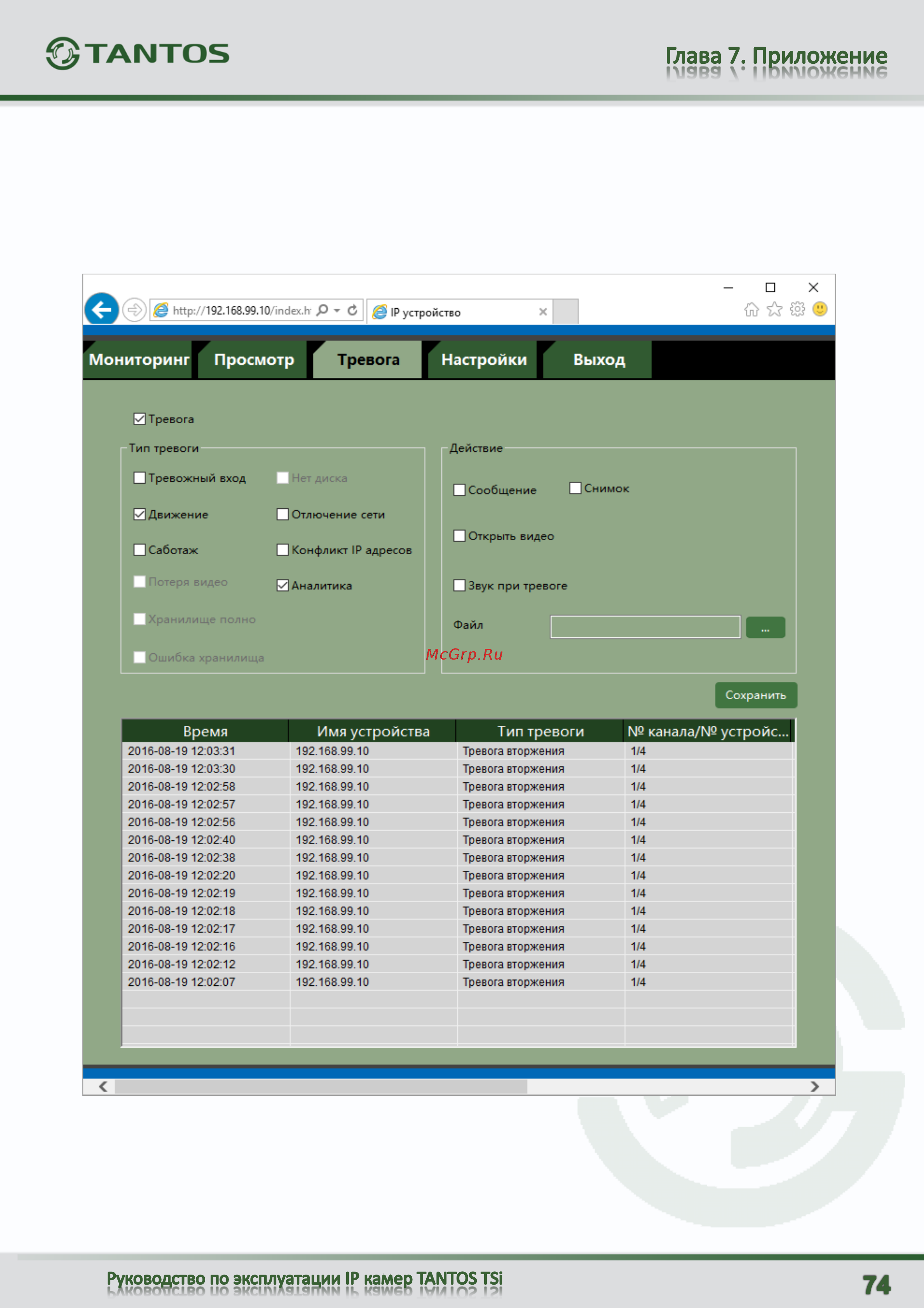The height and width of the screenshot is (1308, 924).
Task: Click the smiley feedback icon
Action: click(x=820, y=309)
